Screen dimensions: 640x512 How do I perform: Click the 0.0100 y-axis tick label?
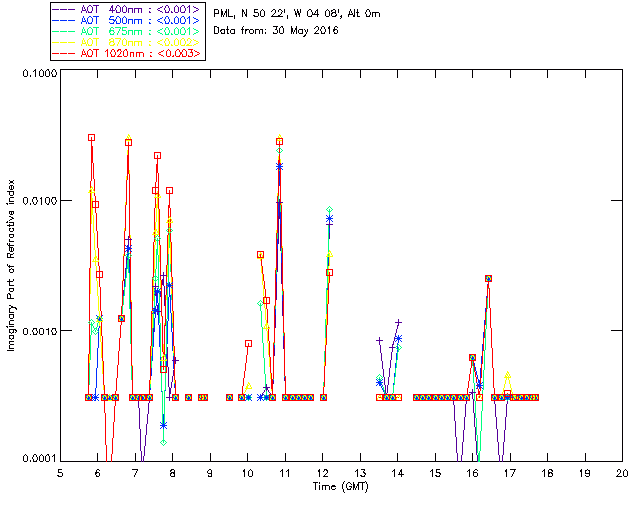[36, 202]
